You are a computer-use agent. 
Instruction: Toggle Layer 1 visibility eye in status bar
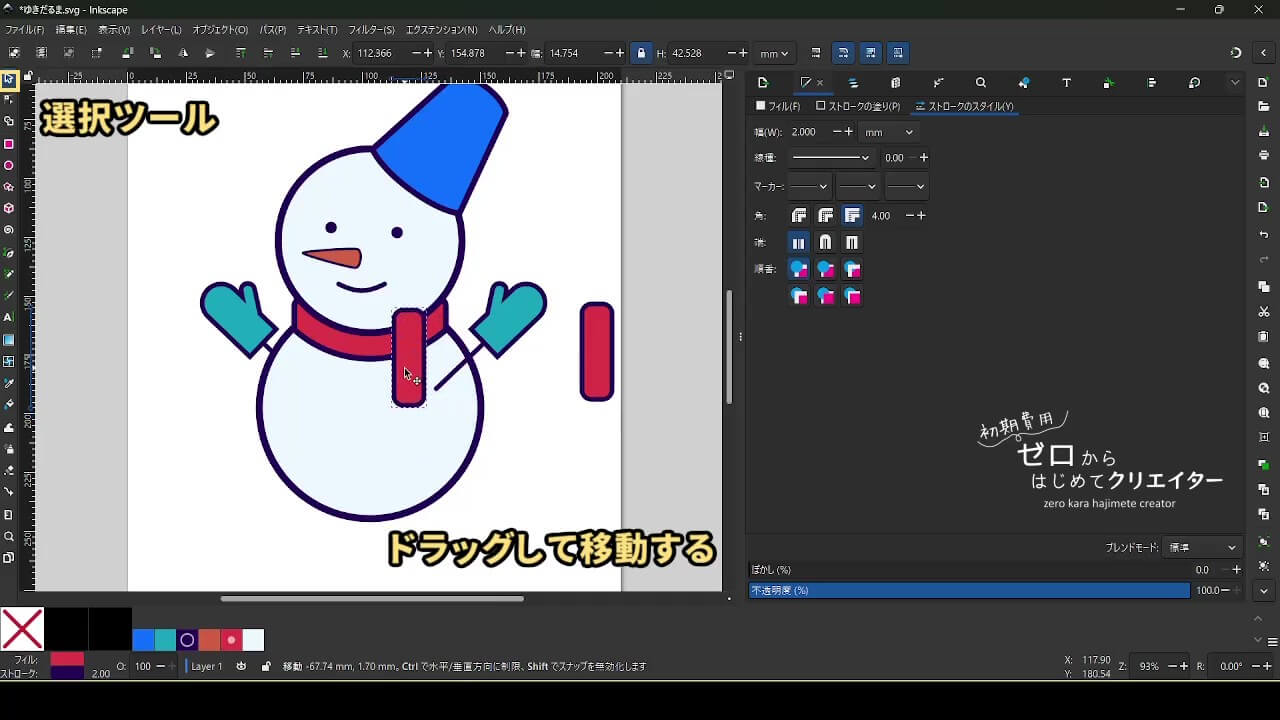tap(241, 666)
